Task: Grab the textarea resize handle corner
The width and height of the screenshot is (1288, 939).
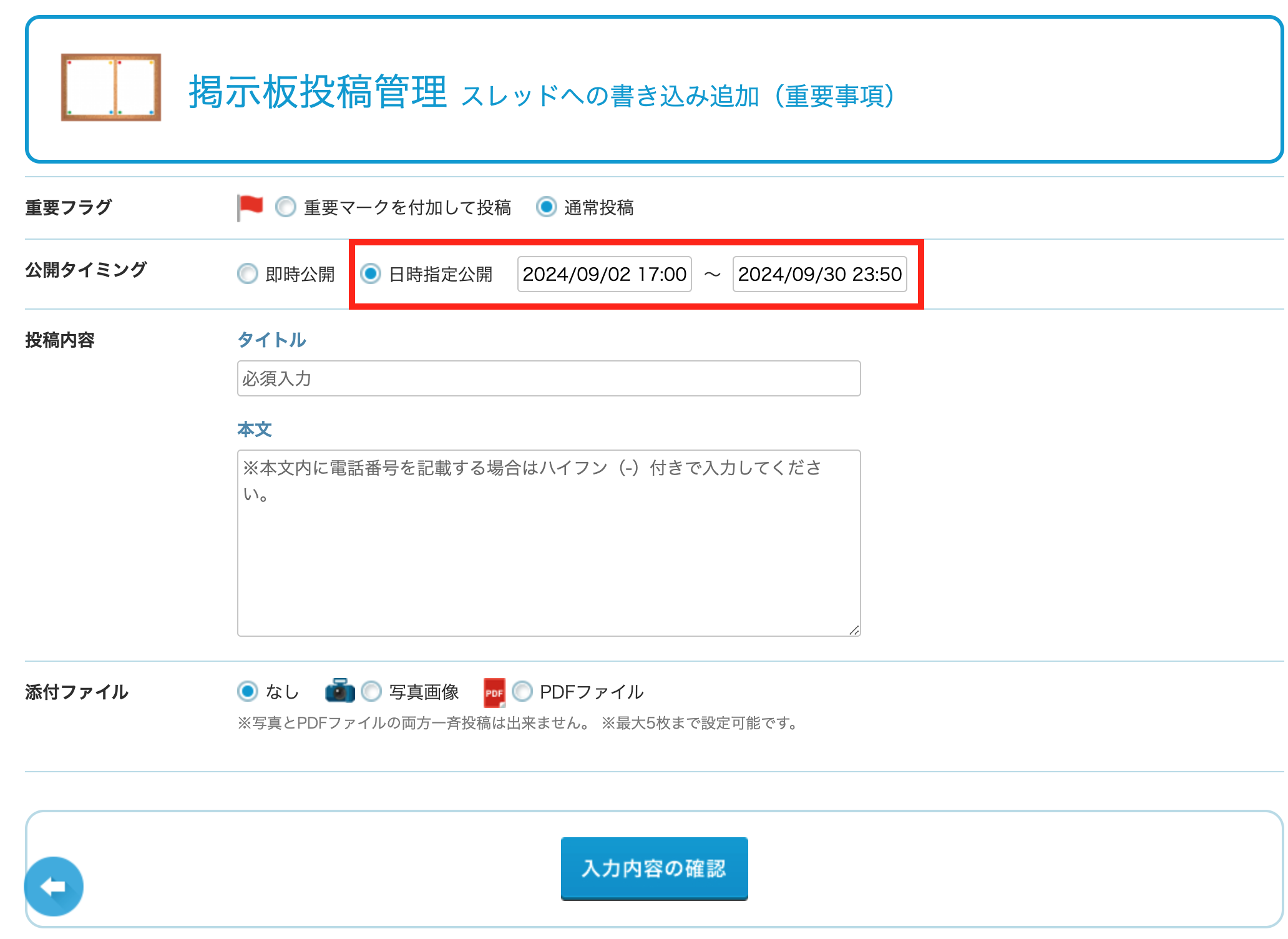Action: point(854,630)
